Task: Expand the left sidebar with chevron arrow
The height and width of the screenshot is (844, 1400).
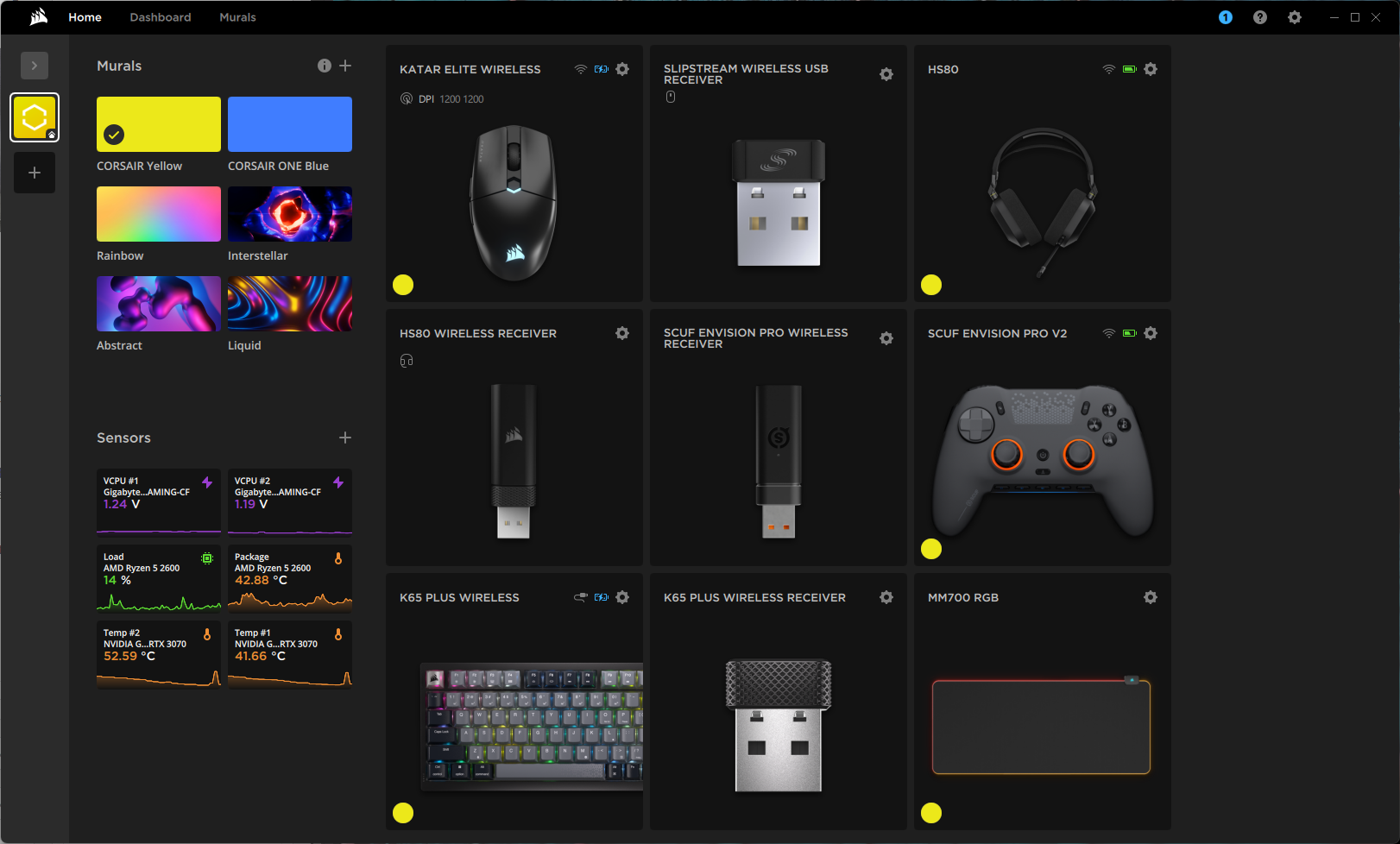Action: point(35,66)
